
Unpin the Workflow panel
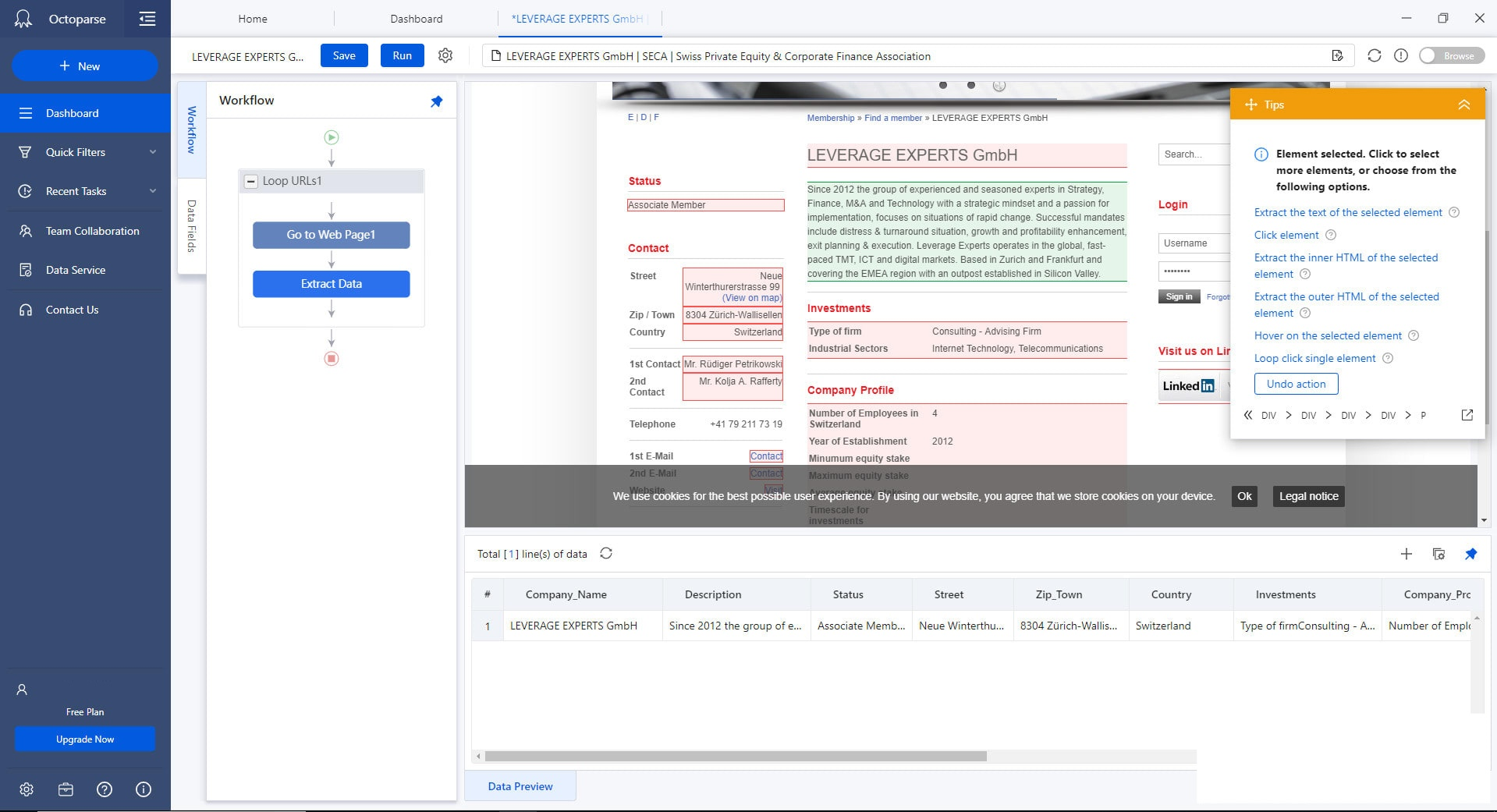[437, 101]
